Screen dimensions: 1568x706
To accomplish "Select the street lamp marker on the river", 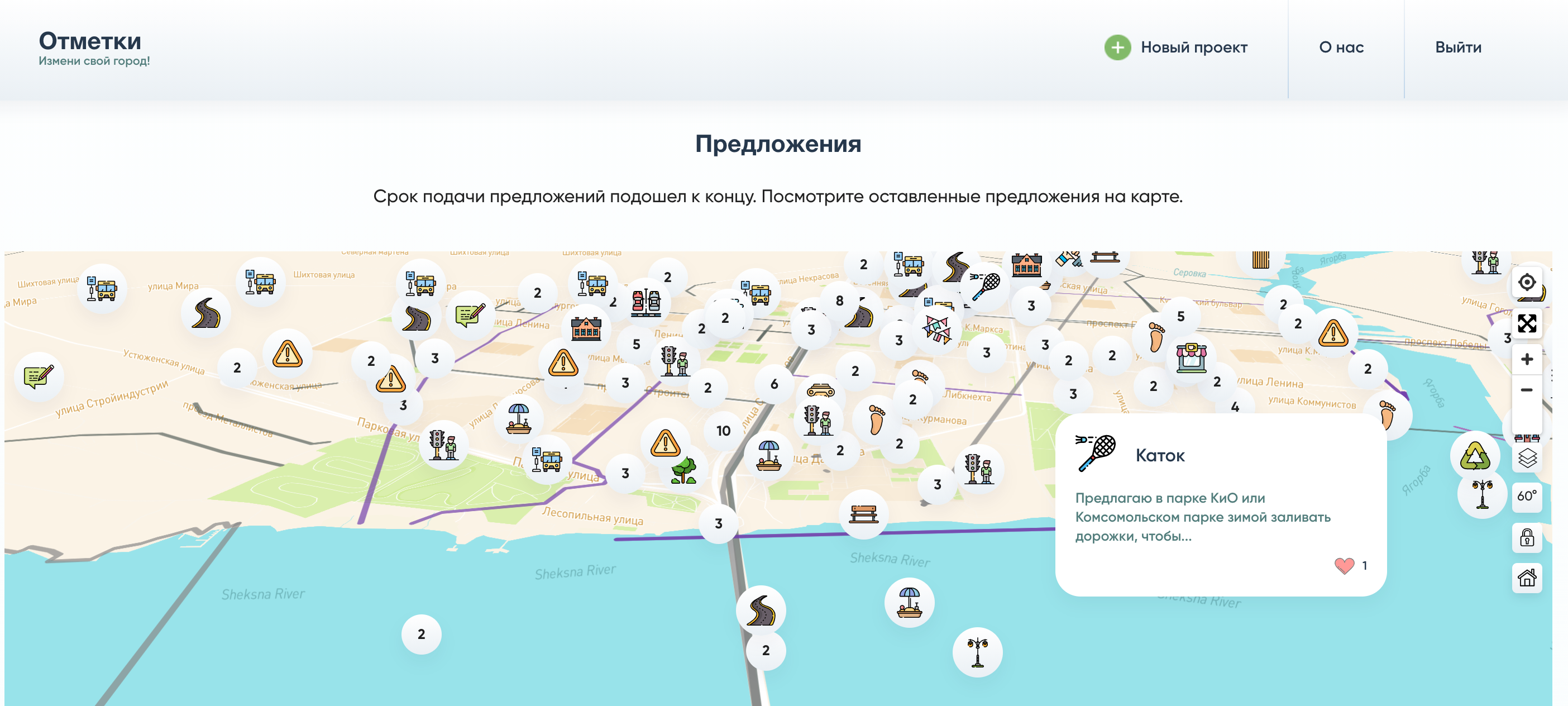I will coord(978,652).
